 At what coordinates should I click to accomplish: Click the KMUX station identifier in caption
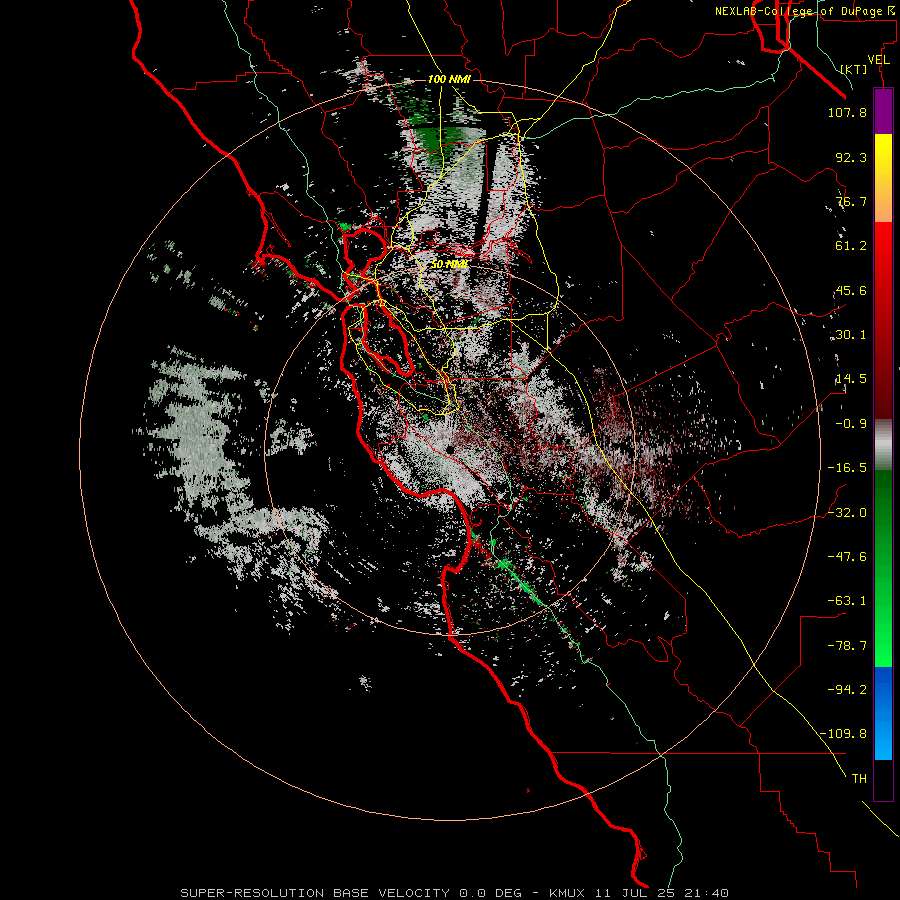(567, 893)
